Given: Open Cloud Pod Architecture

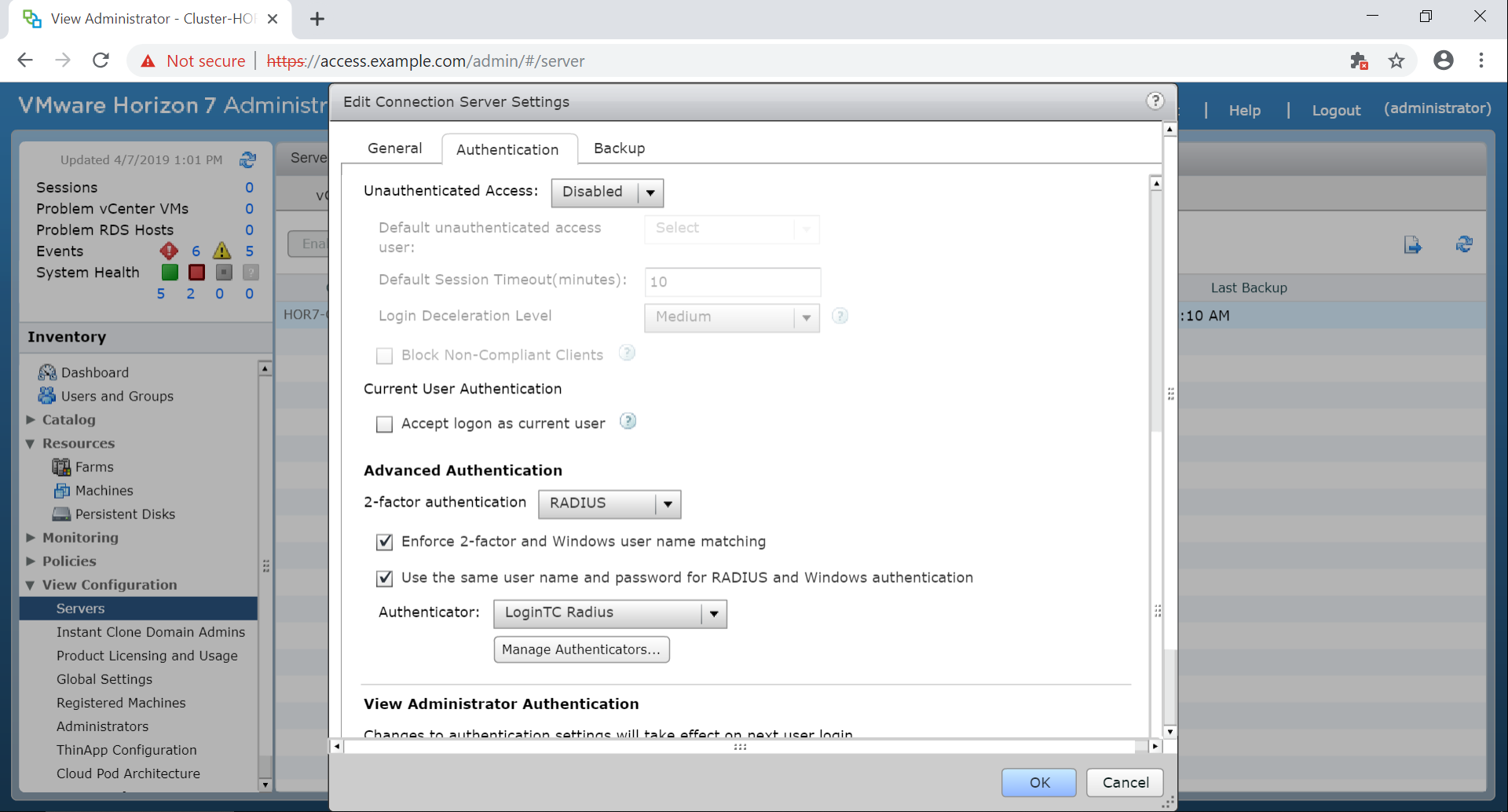Looking at the screenshot, I should [x=128, y=773].
